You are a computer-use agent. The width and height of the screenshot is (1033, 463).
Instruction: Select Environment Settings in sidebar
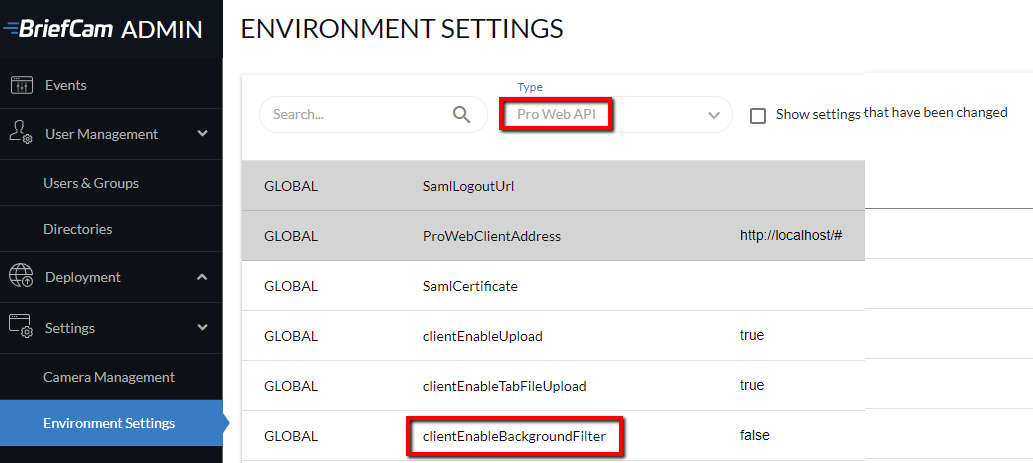pyautogui.click(x=111, y=423)
